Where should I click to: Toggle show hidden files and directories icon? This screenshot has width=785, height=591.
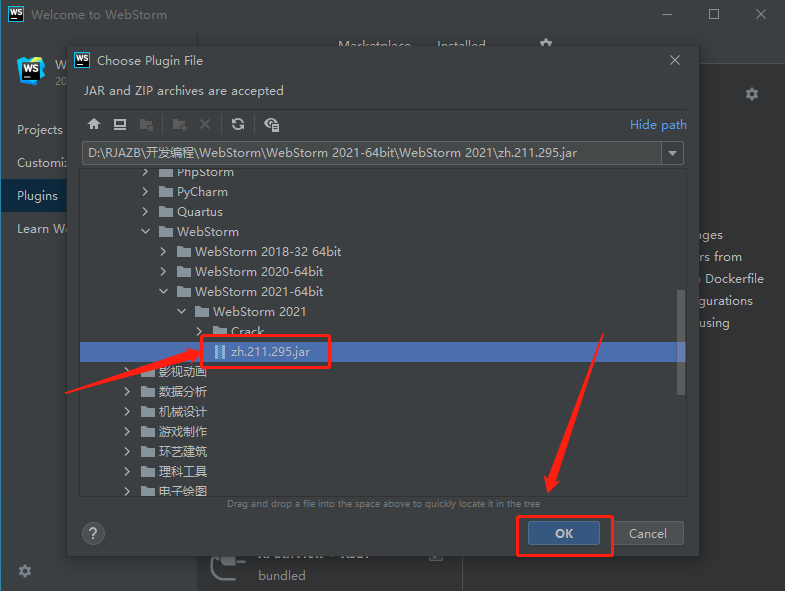[x=271, y=124]
